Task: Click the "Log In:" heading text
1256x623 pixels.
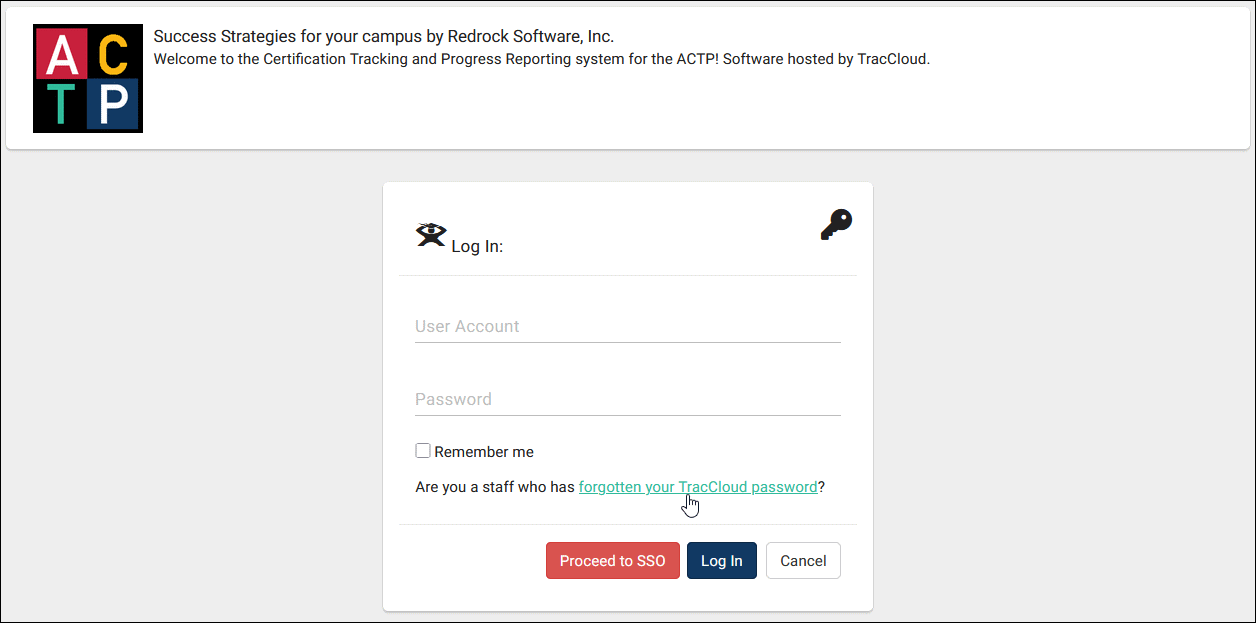Action: (477, 246)
